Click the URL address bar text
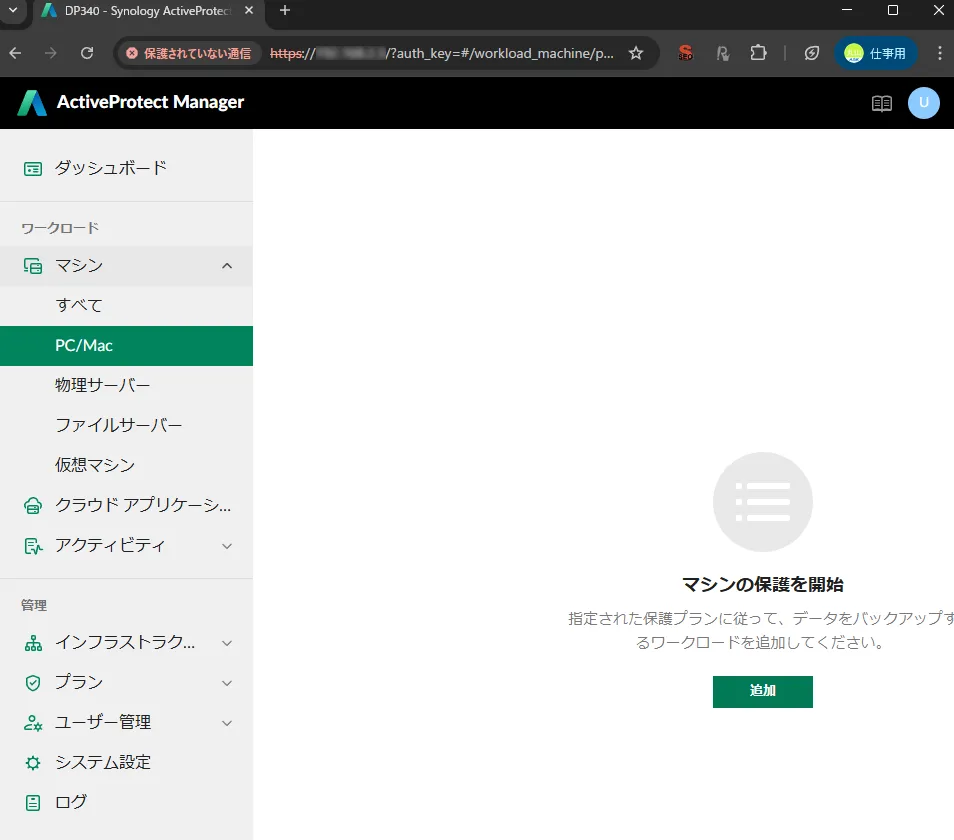The height and width of the screenshot is (840, 954). 441,54
